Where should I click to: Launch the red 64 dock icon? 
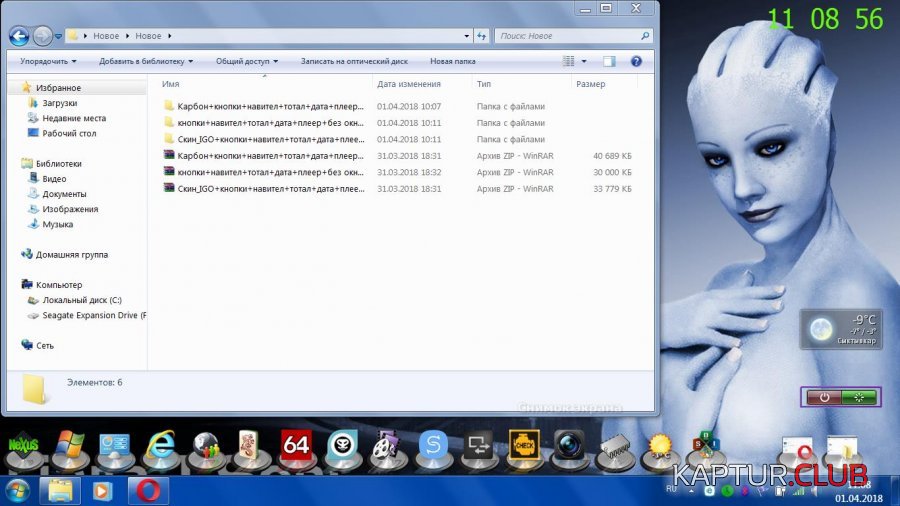click(x=296, y=445)
